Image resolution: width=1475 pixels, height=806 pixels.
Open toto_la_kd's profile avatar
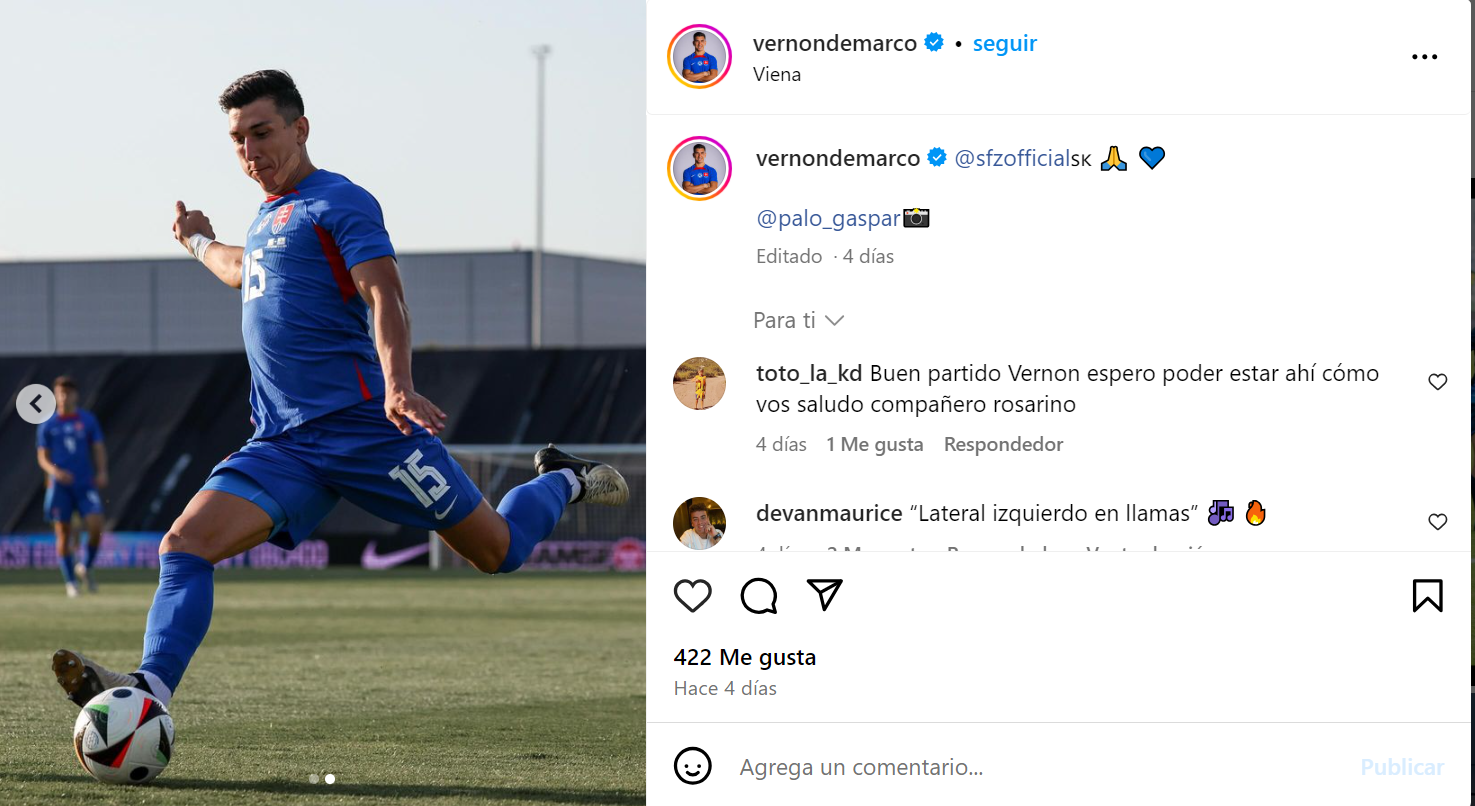tap(699, 383)
